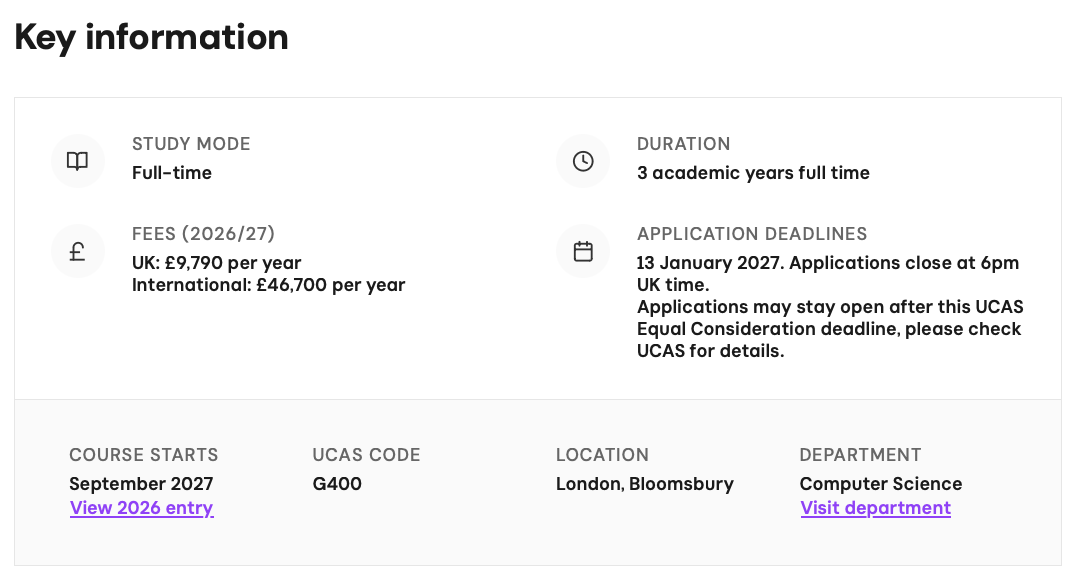
Task: Click the Full-time study mode value
Action: pyautogui.click(x=172, y=173)
